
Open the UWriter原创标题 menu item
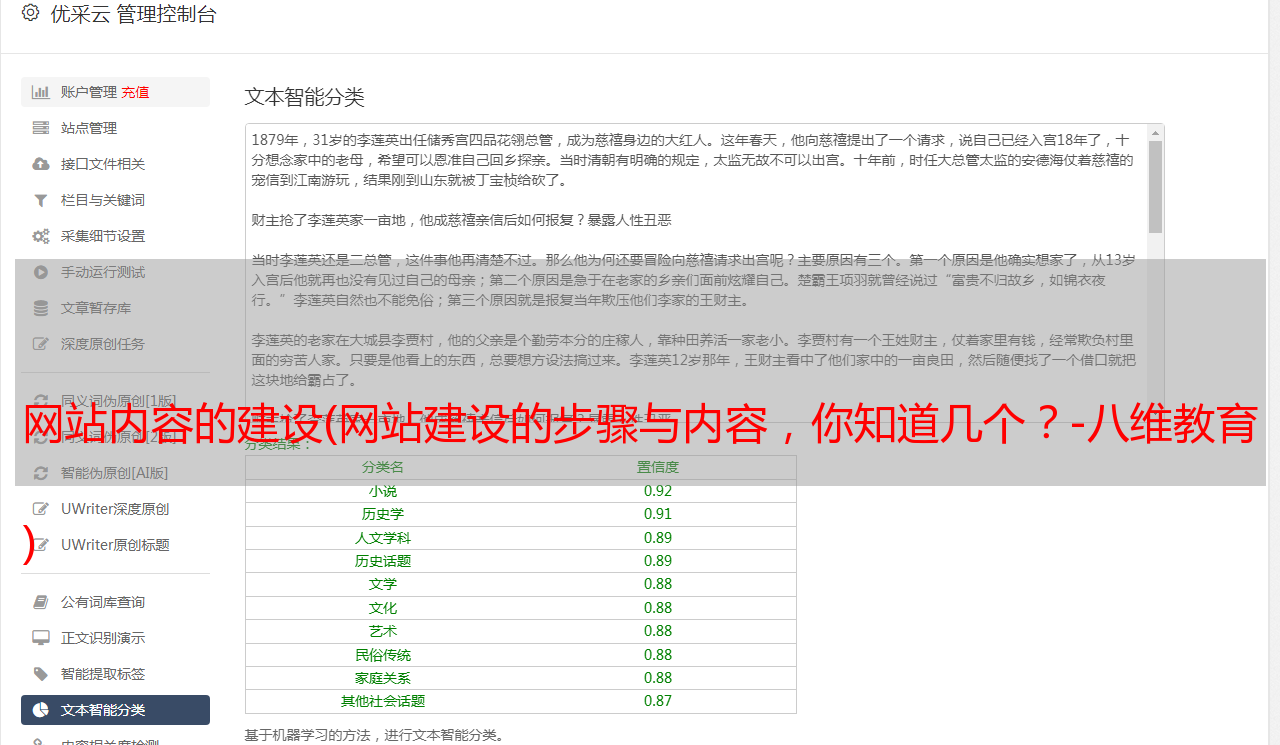point(115,545)
